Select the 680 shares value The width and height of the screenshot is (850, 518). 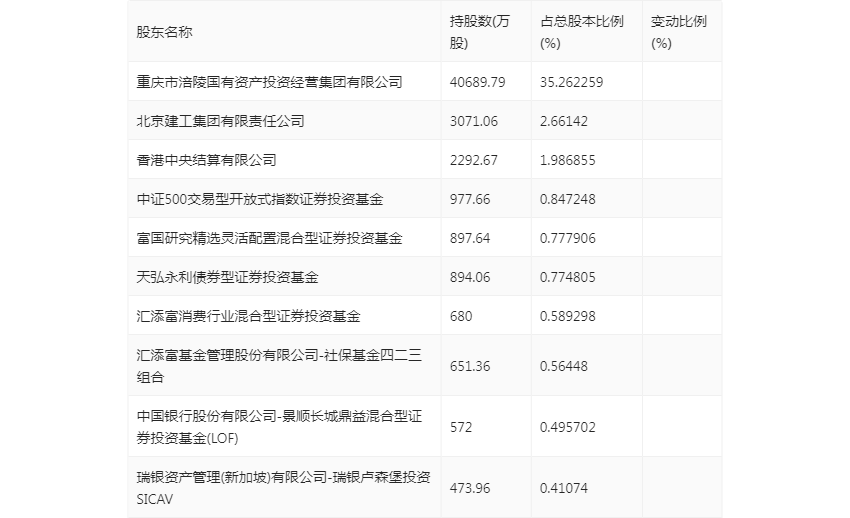[461, 316]
